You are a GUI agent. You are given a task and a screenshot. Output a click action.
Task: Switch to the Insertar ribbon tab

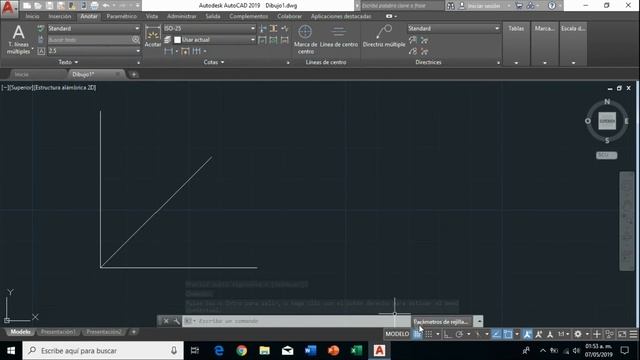coord(60,16)
